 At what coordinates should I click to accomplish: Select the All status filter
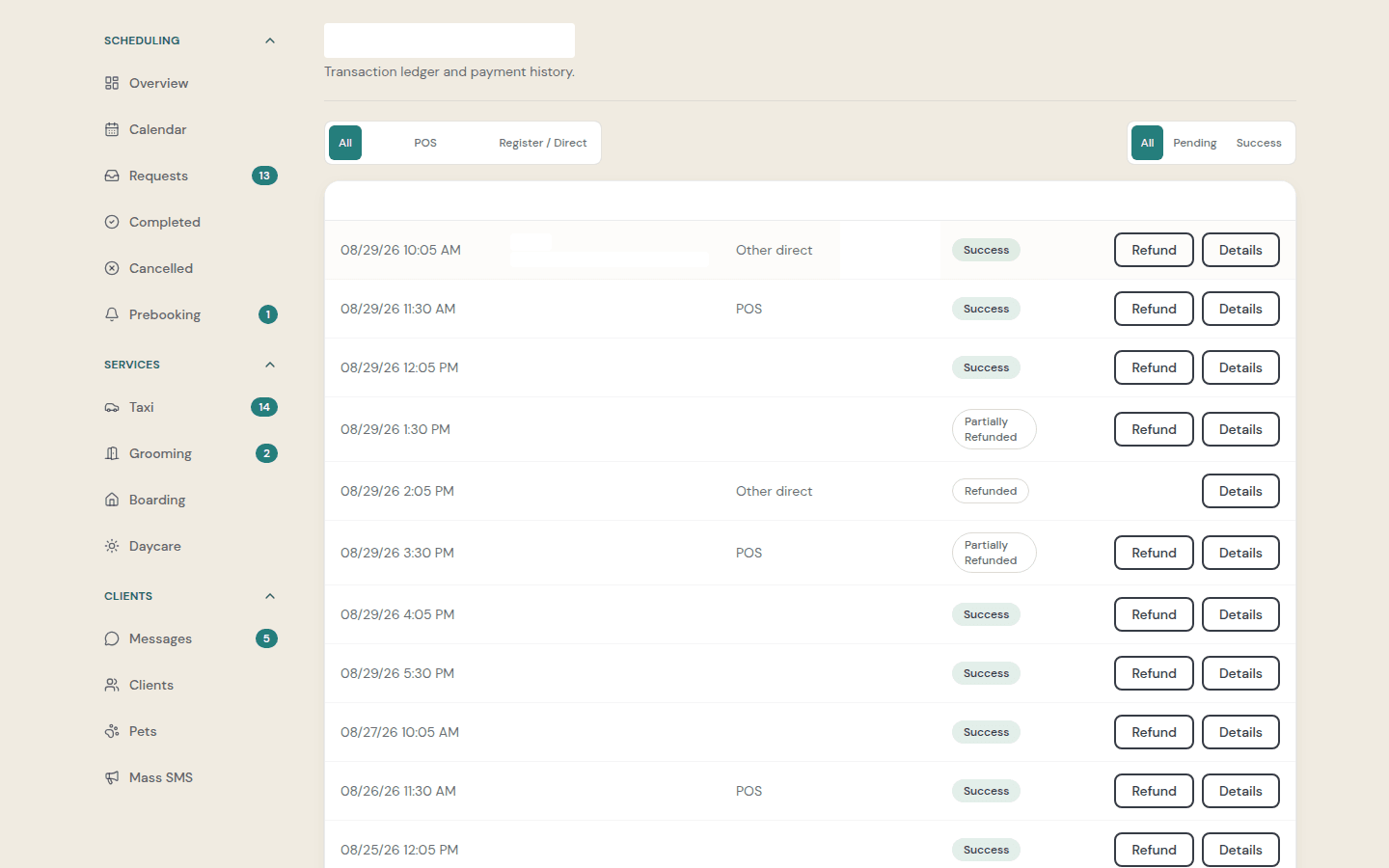[x=1147, y=143]
